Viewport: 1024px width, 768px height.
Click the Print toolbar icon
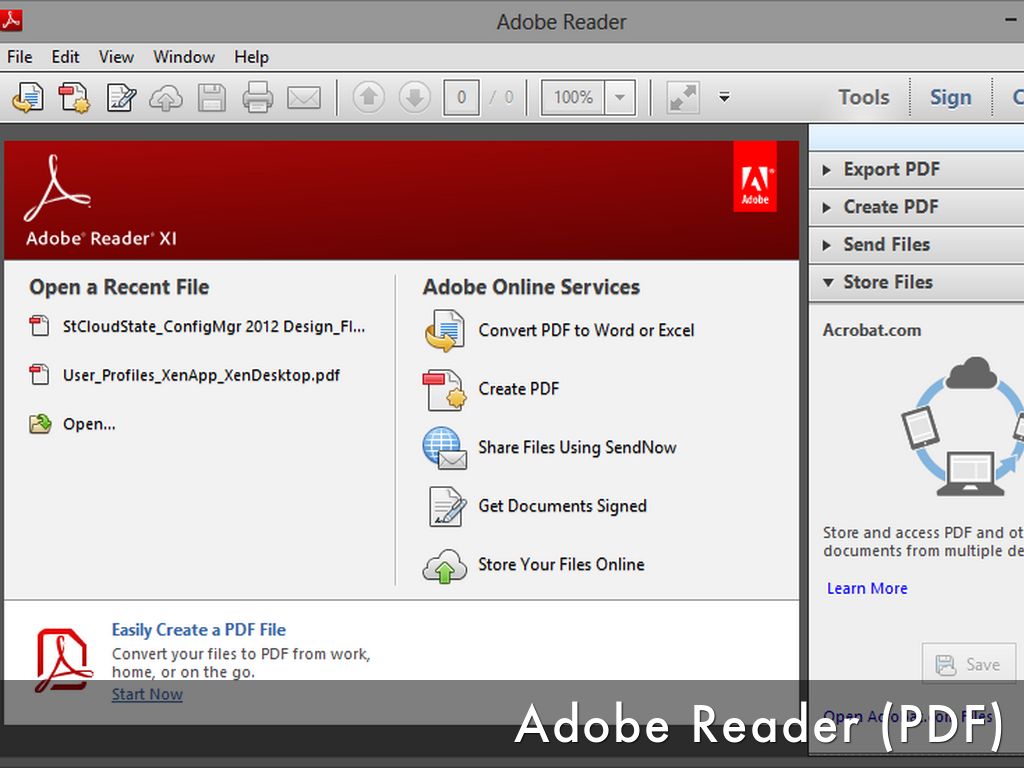click(257, 98)
